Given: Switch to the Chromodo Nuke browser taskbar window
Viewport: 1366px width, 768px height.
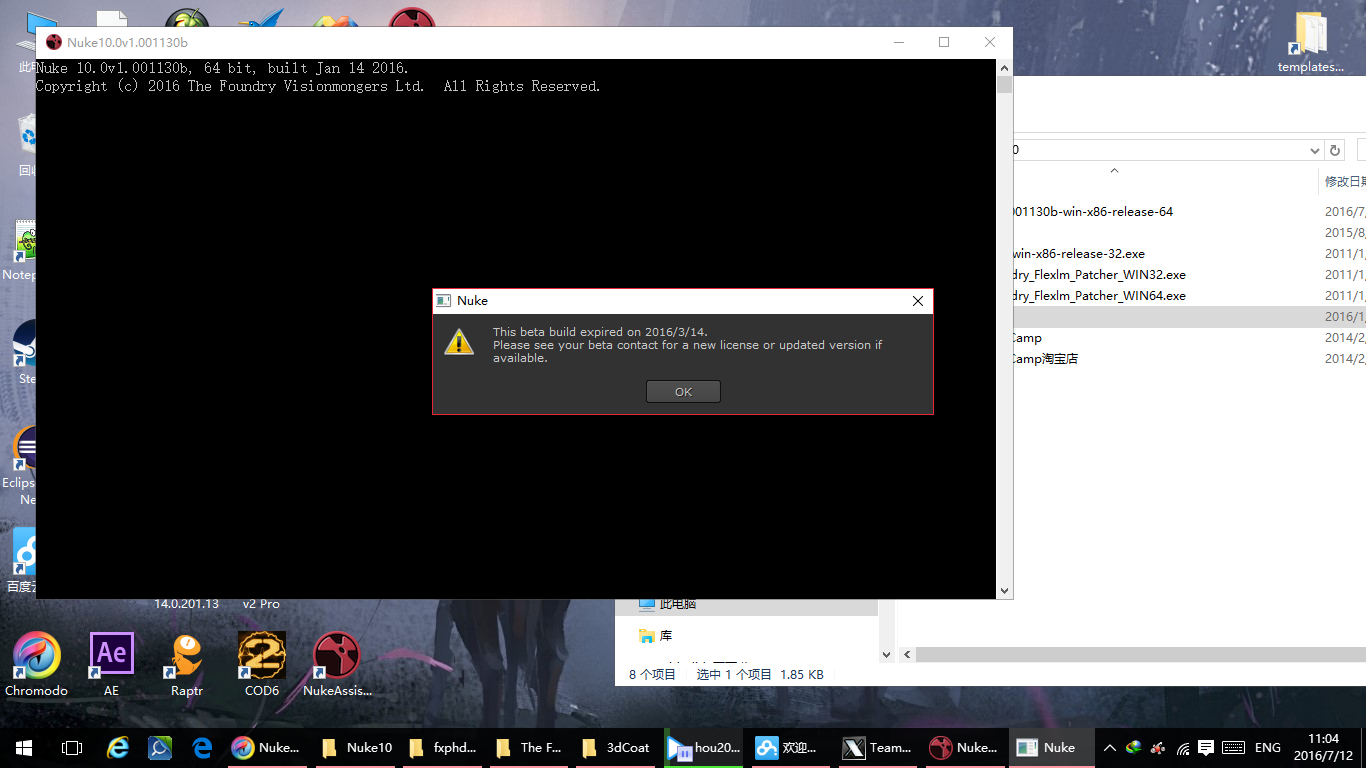Looking at the screenshot, I should coord(265,747).
